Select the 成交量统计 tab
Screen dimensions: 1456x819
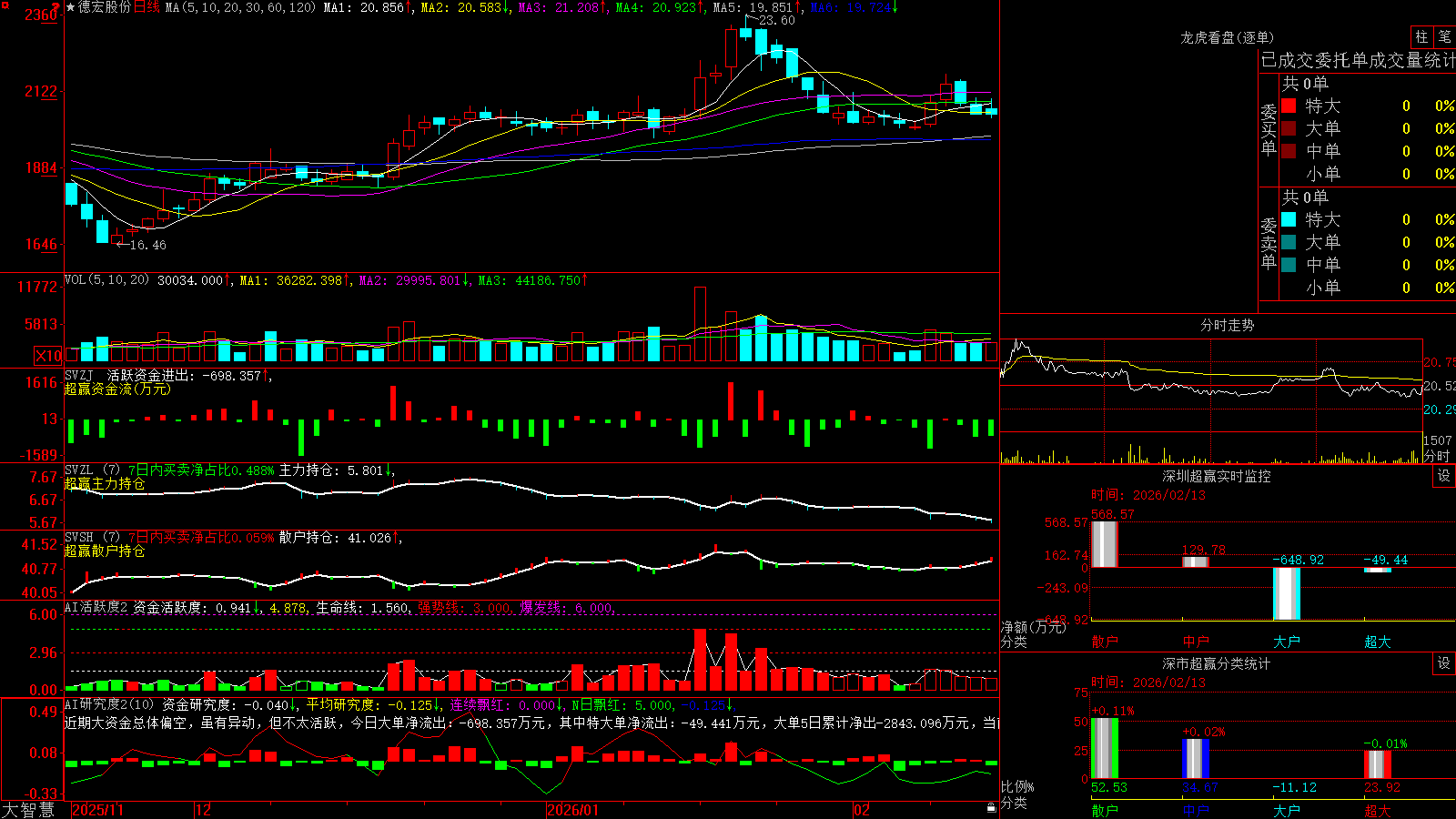pos(1412,60)
